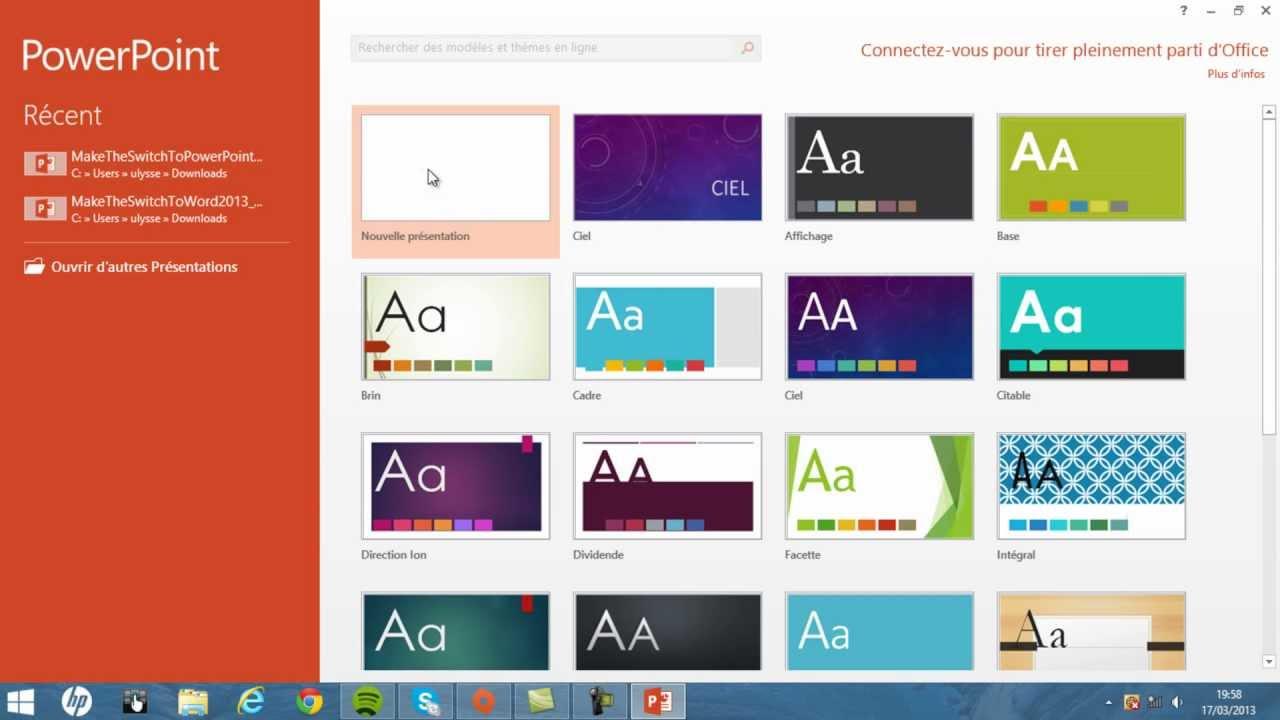Select the Ciel theme showing AA letters
1280x720 pixels.
pyautogui.click(x=879, y=327)
